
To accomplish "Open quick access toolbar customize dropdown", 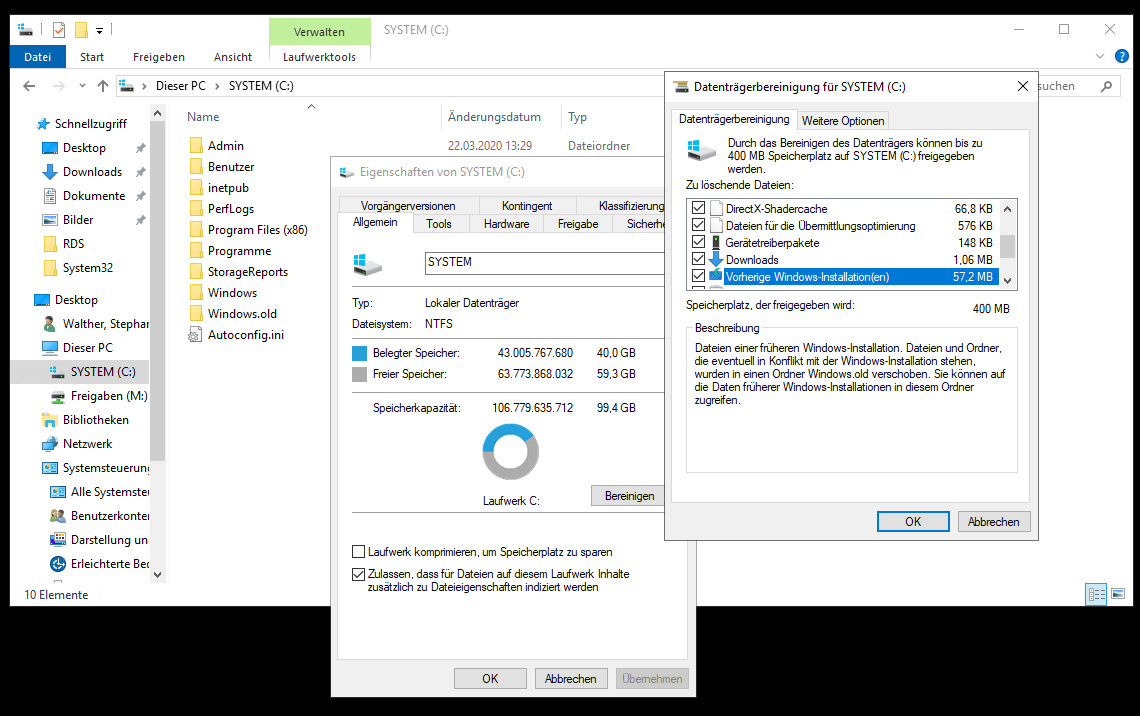I will coord(100,31).
